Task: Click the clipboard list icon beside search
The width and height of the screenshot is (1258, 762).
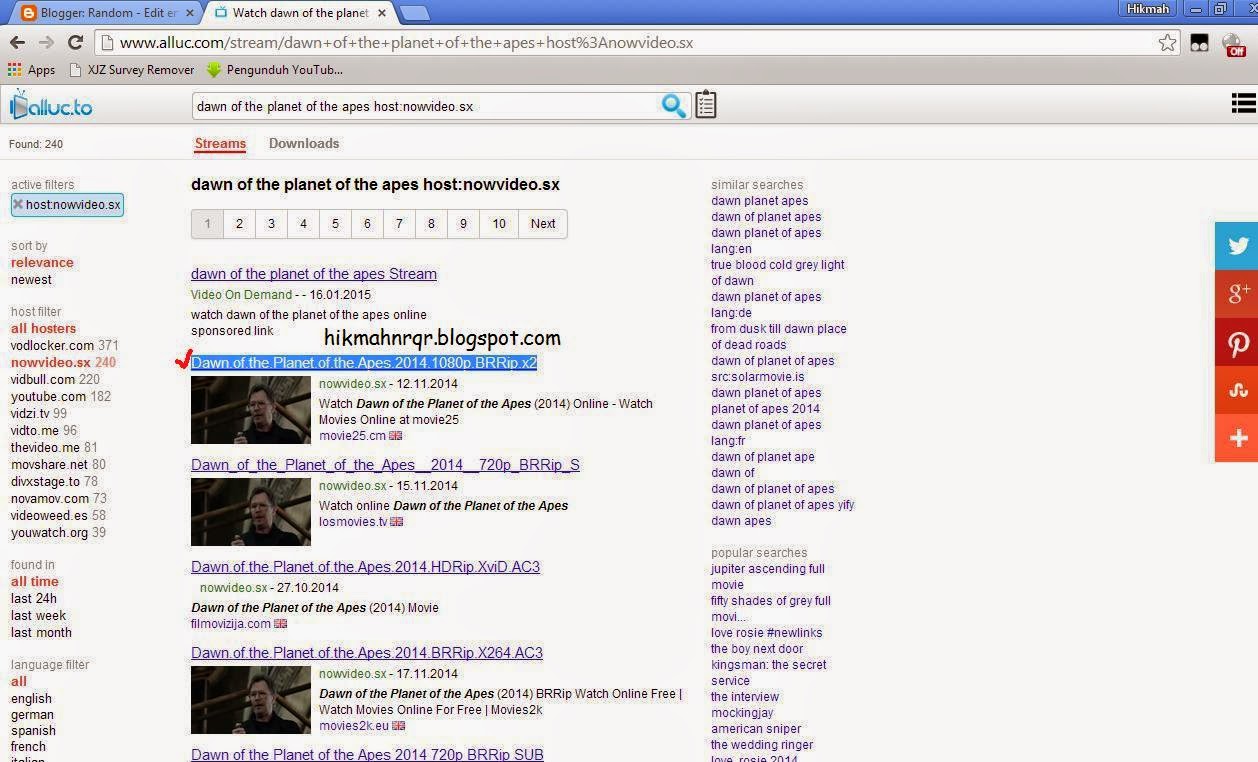Action: [706, 105]
